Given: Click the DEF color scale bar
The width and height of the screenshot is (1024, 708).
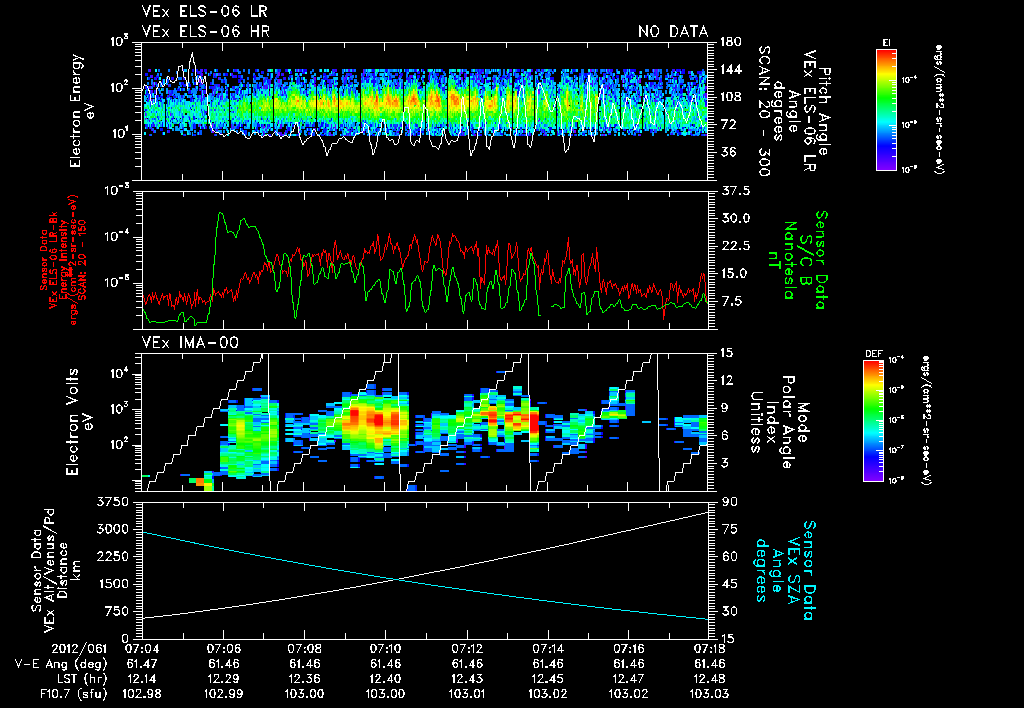Looking at the screenshot, I should tap(873, 421).
